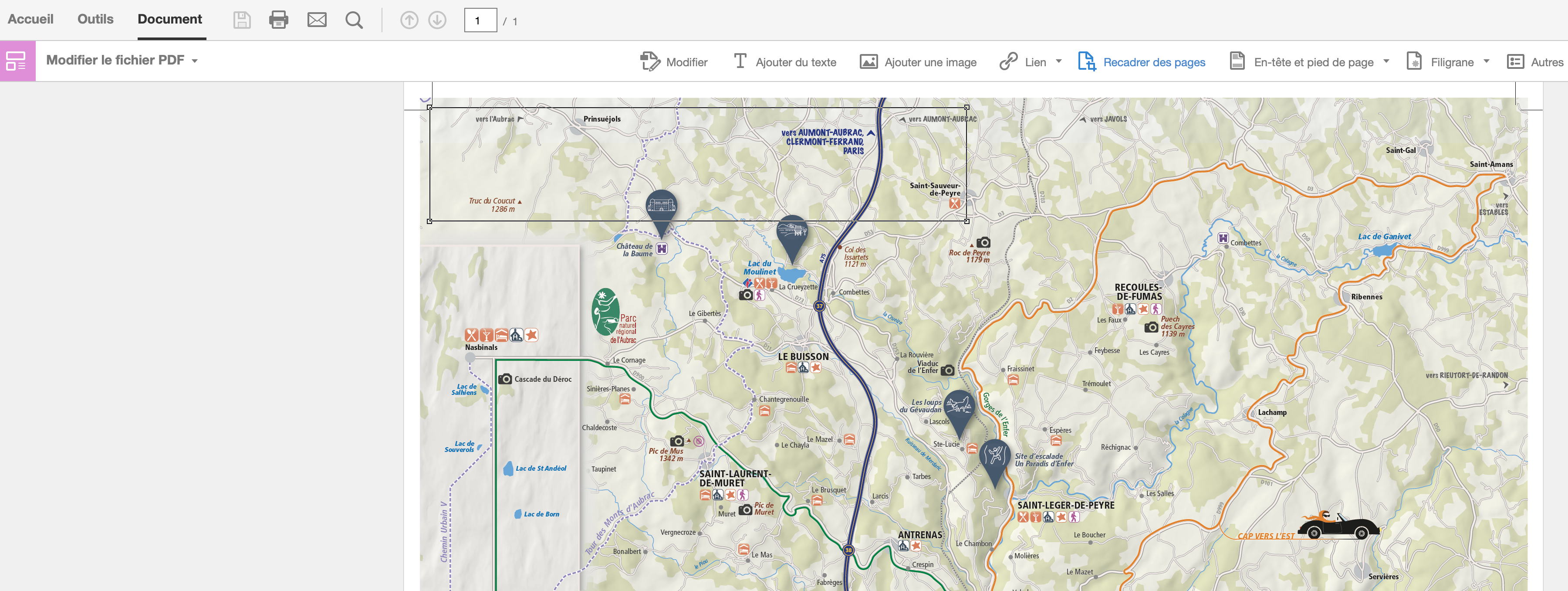Expand the Lien dropdown arrow

1058,61
